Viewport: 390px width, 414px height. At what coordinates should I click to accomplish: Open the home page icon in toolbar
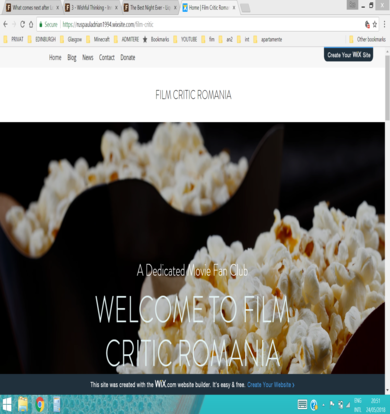[x=31, y=24]
